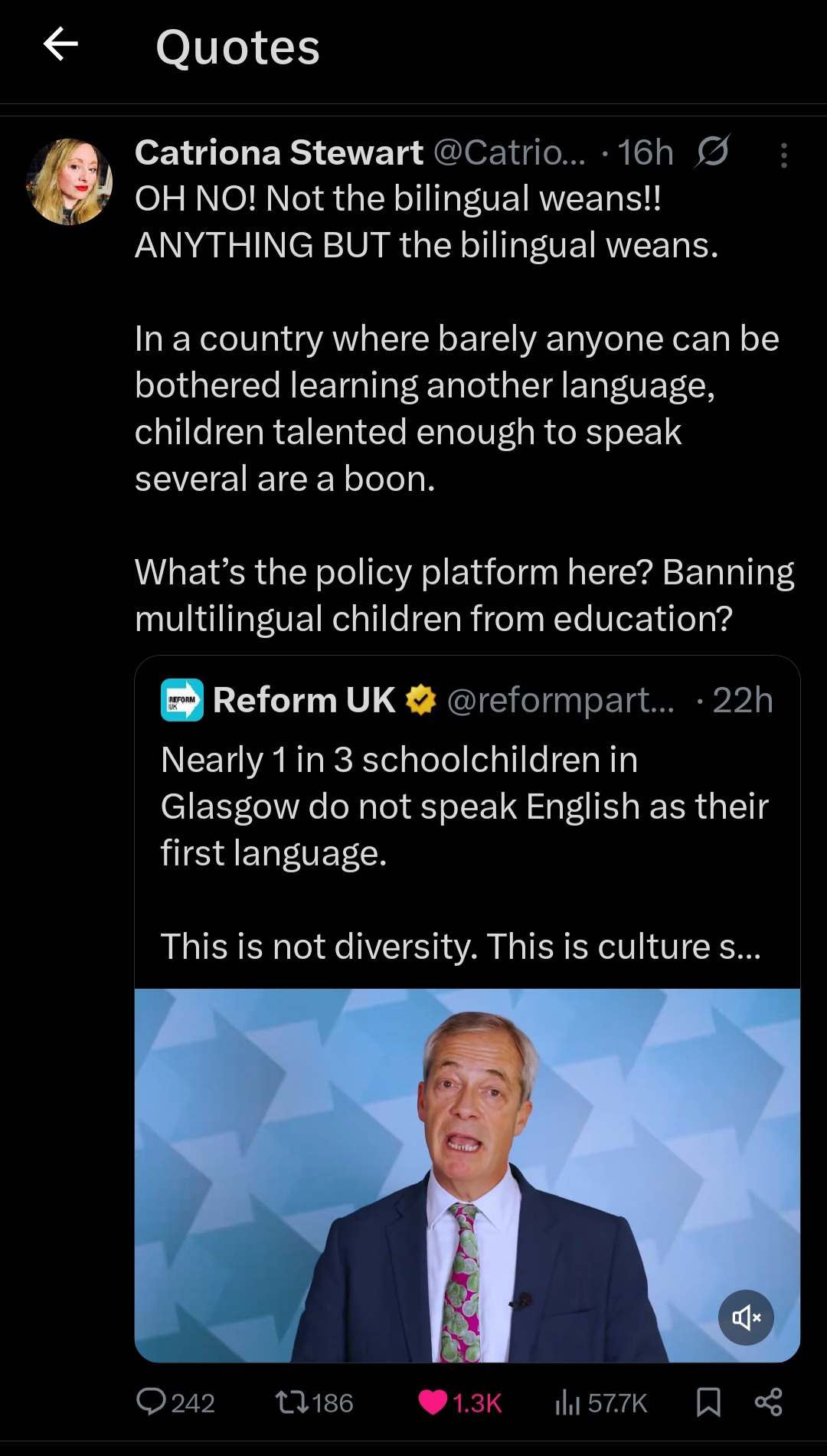Open the Catriona Stewart display name

(279, 152)
